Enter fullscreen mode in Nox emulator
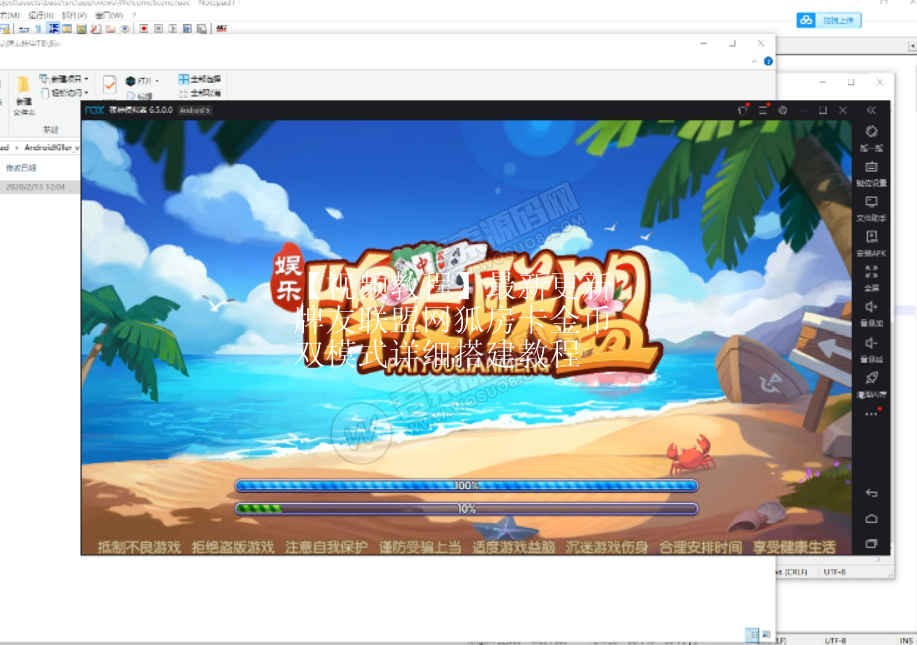917x645 pixels. point(871,275)
